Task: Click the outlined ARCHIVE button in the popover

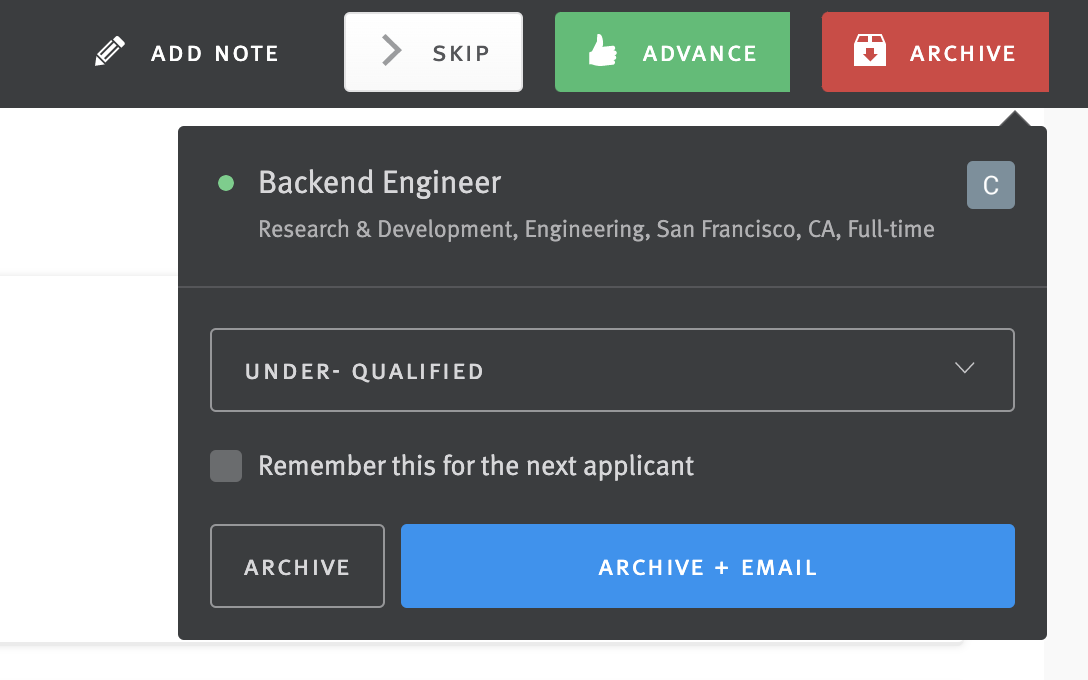Action: click(x=297, y=566)
